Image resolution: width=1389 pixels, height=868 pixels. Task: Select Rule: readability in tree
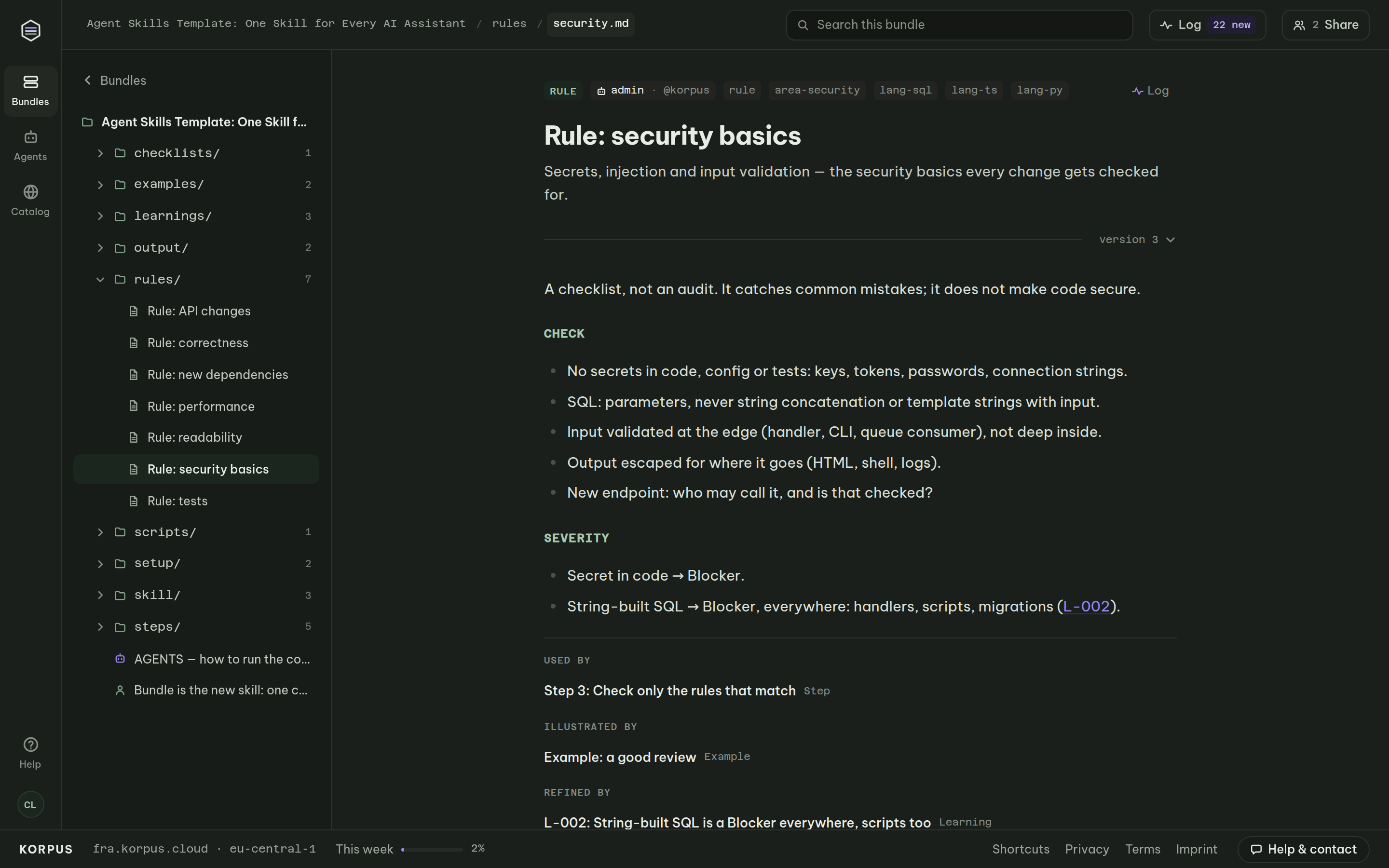[x=196, y=437]
